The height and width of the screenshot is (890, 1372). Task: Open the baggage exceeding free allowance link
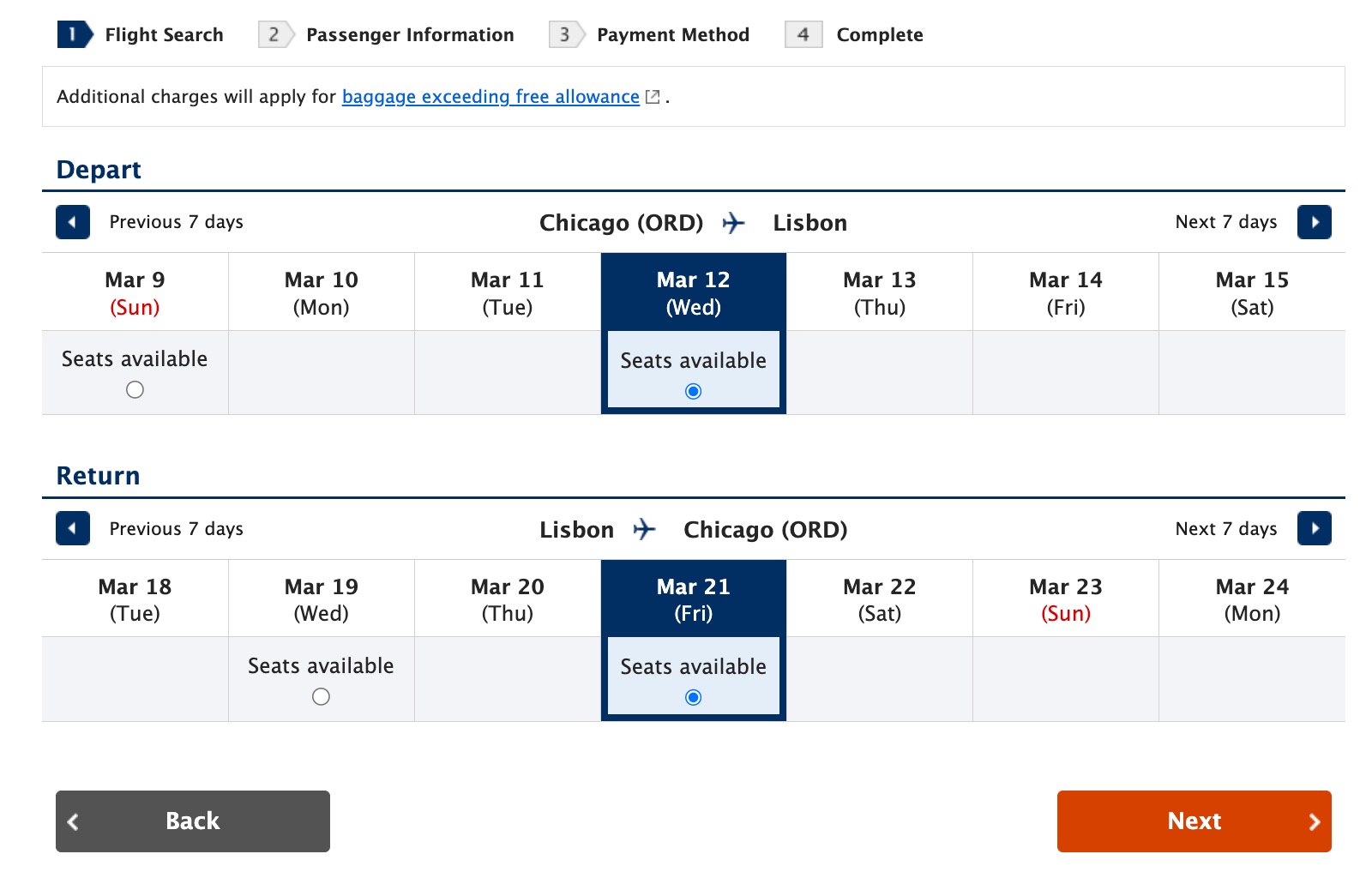click(x=490, y=97)
